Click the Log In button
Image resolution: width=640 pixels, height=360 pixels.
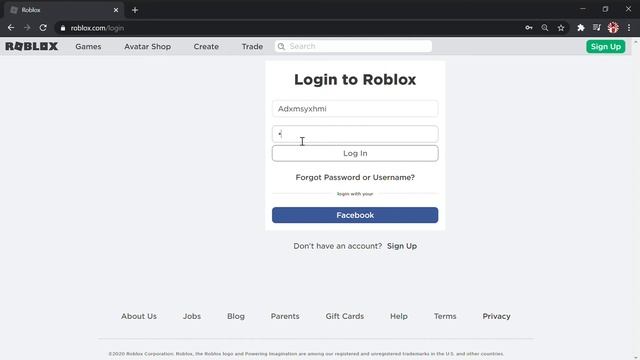[355, 153]
